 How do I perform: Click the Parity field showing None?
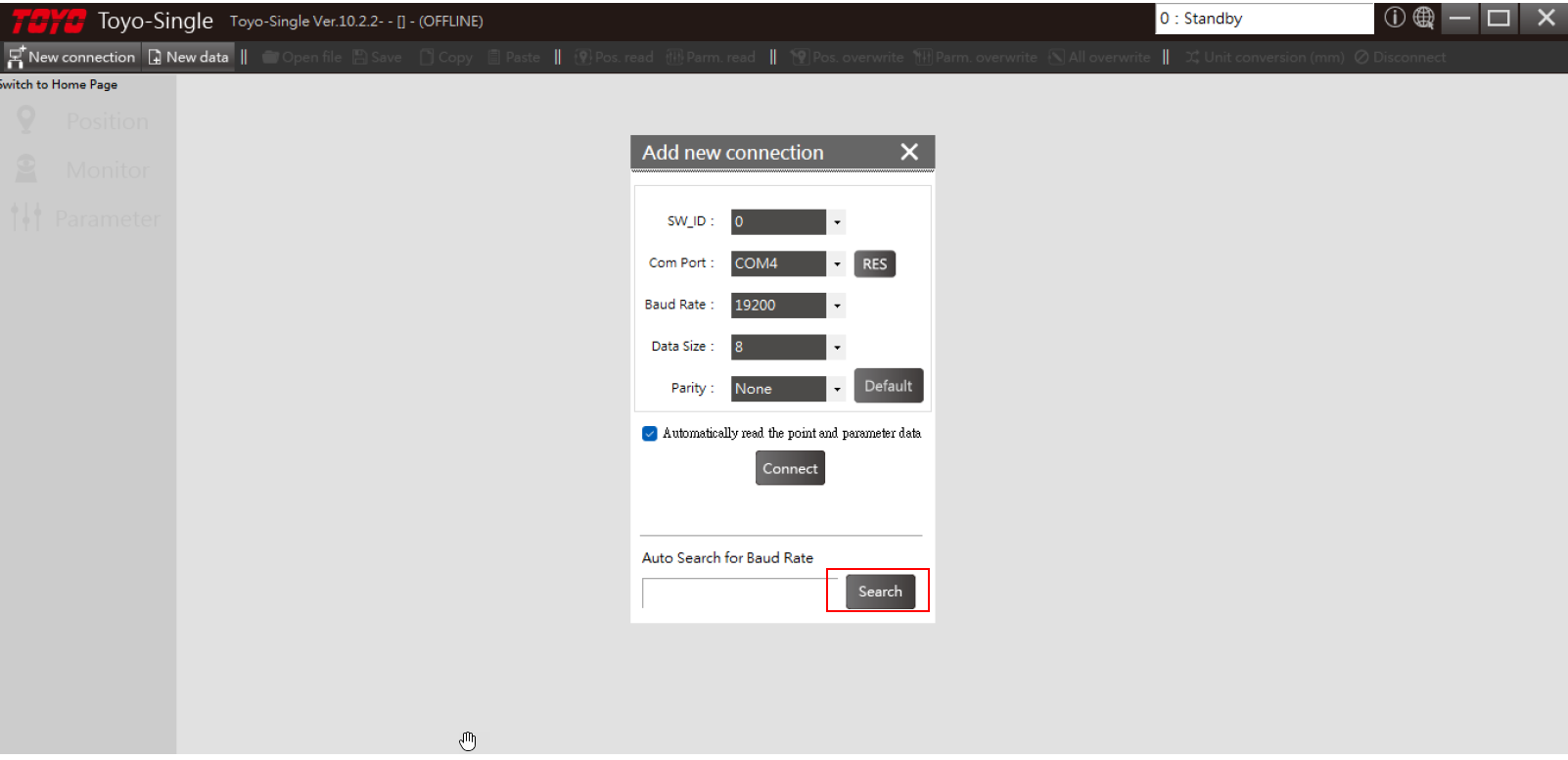pos(778,389)
